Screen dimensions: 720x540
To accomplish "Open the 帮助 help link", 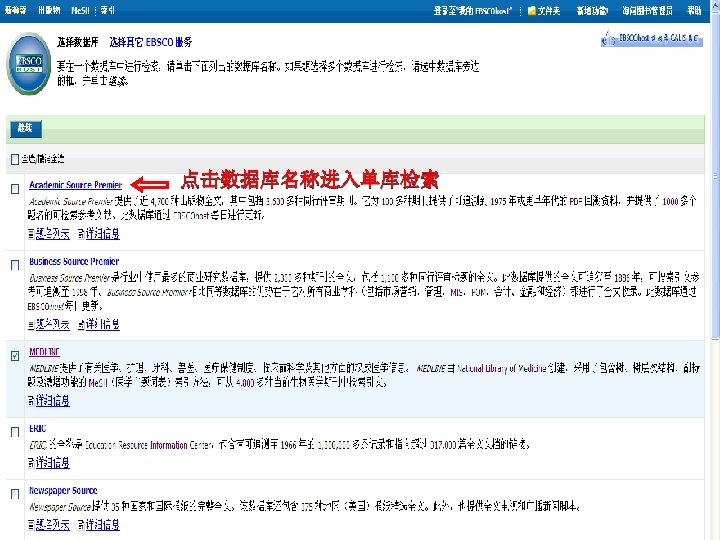I will (x=694, y=11).
